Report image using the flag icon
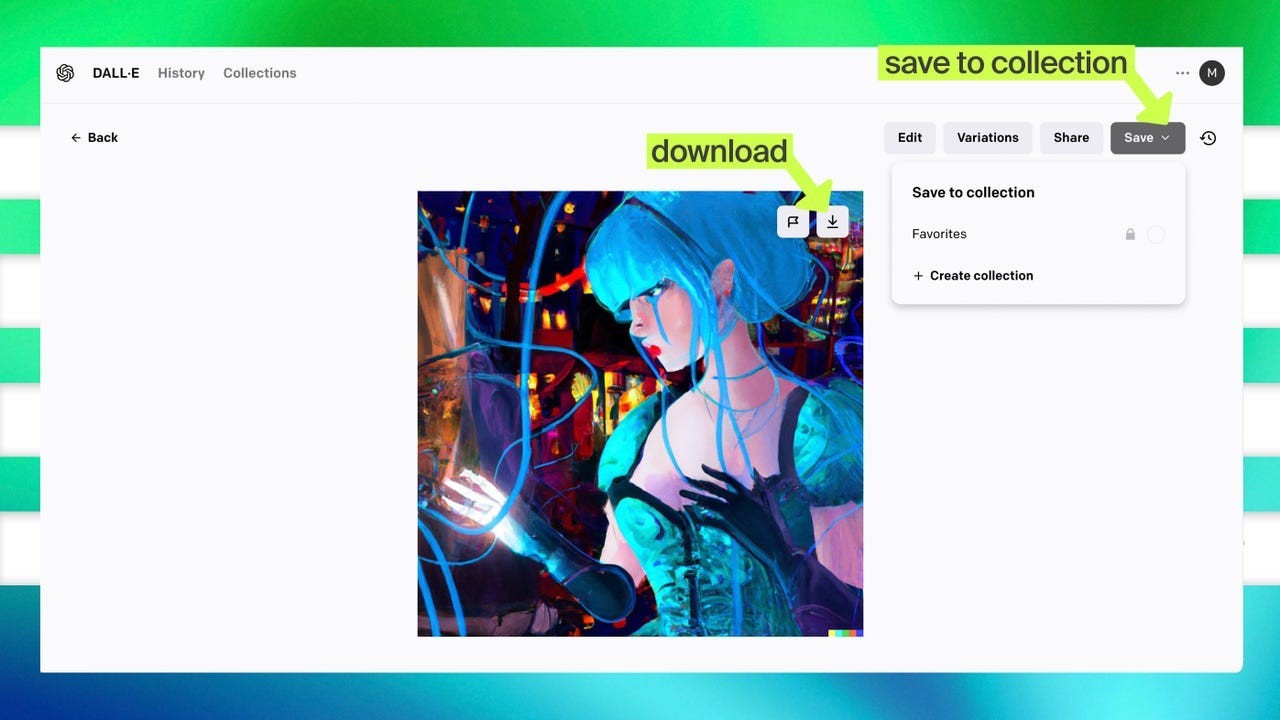This screenshot has height=720, width=1280. click(793, 222)
